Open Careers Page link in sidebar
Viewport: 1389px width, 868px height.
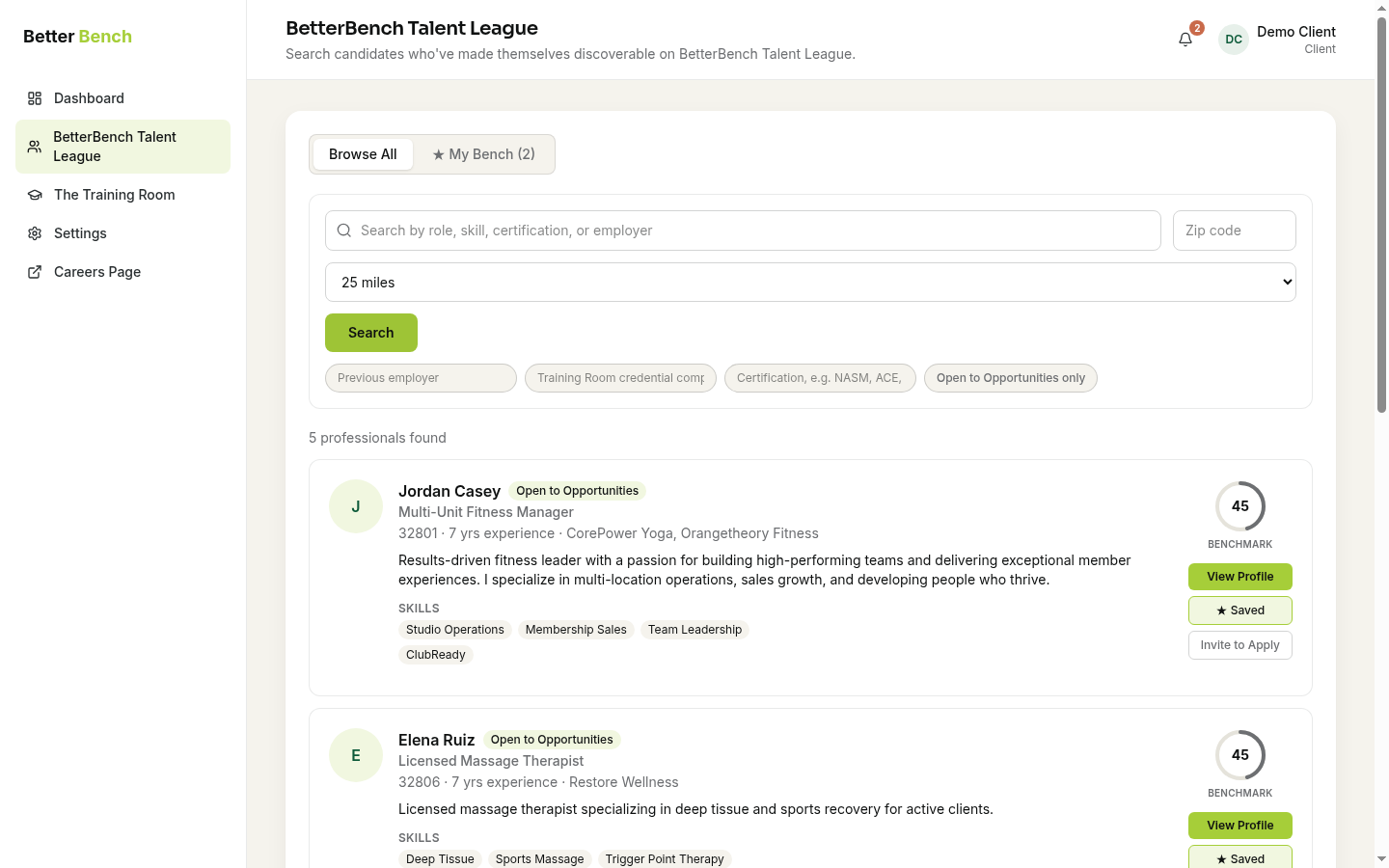(x=123, y=272)
